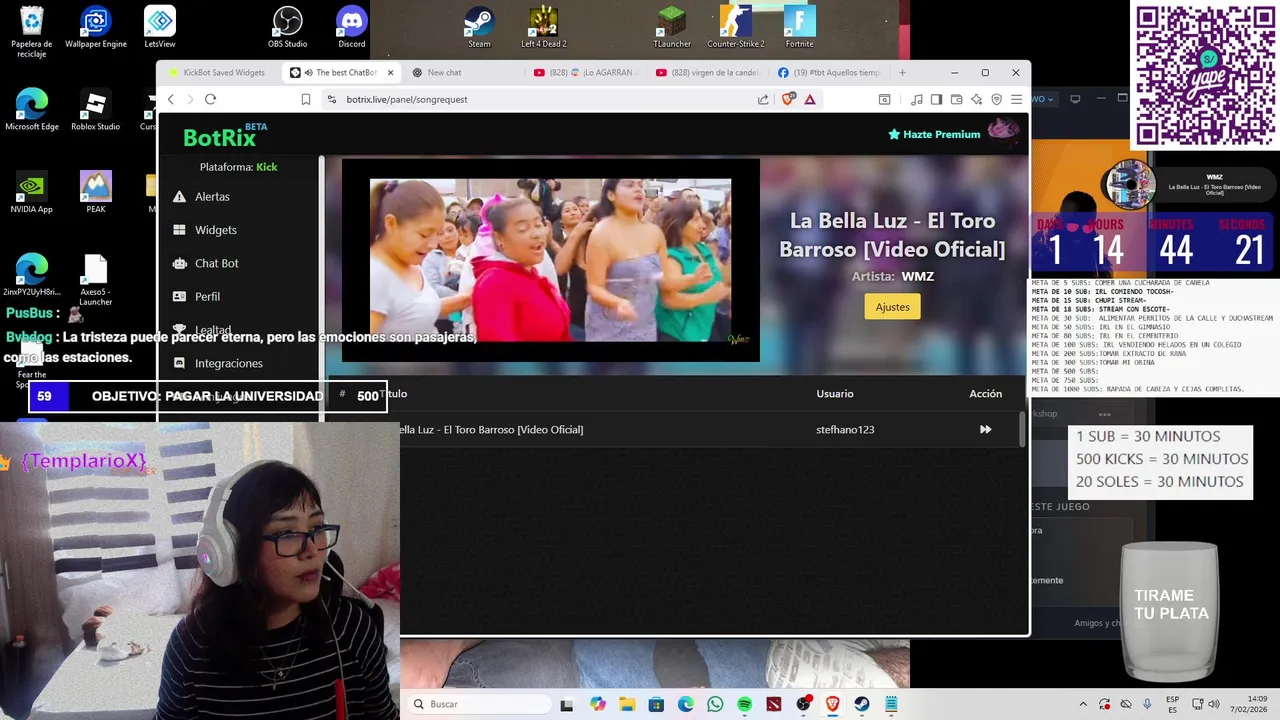Open NVIDIA App desktop shortcut
Image resolution: width=1280 pixels, height=720 pixels.
click(32, 193)
